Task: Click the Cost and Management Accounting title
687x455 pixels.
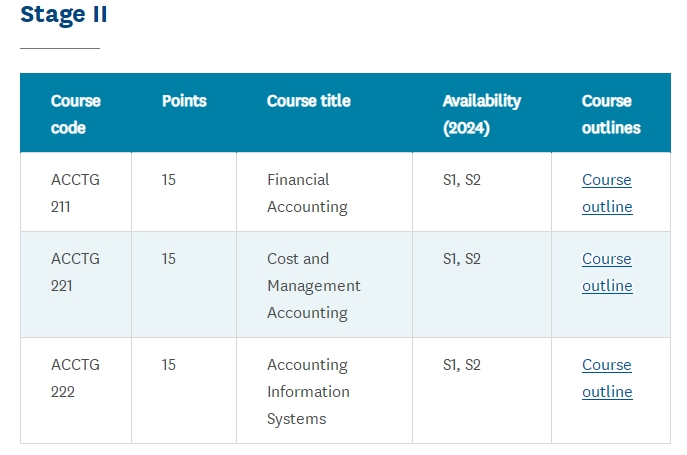Action: [314, 285]
